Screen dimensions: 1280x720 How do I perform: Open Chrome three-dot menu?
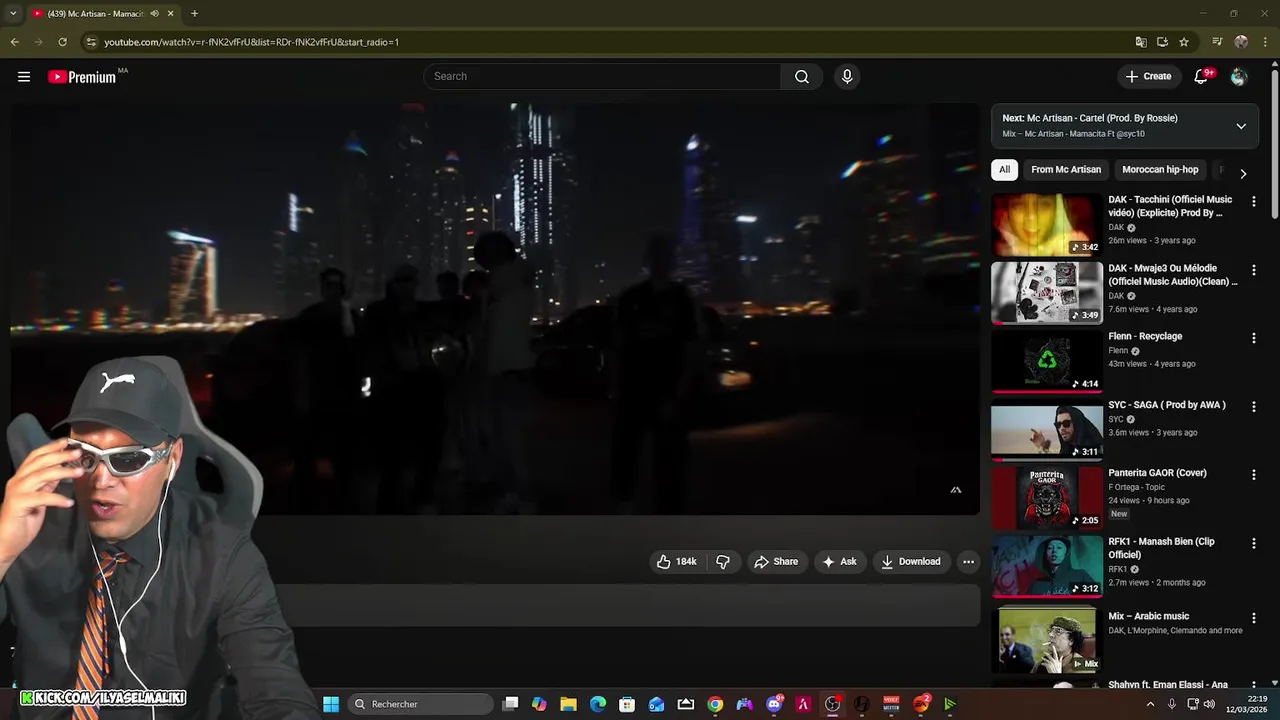1264,42
